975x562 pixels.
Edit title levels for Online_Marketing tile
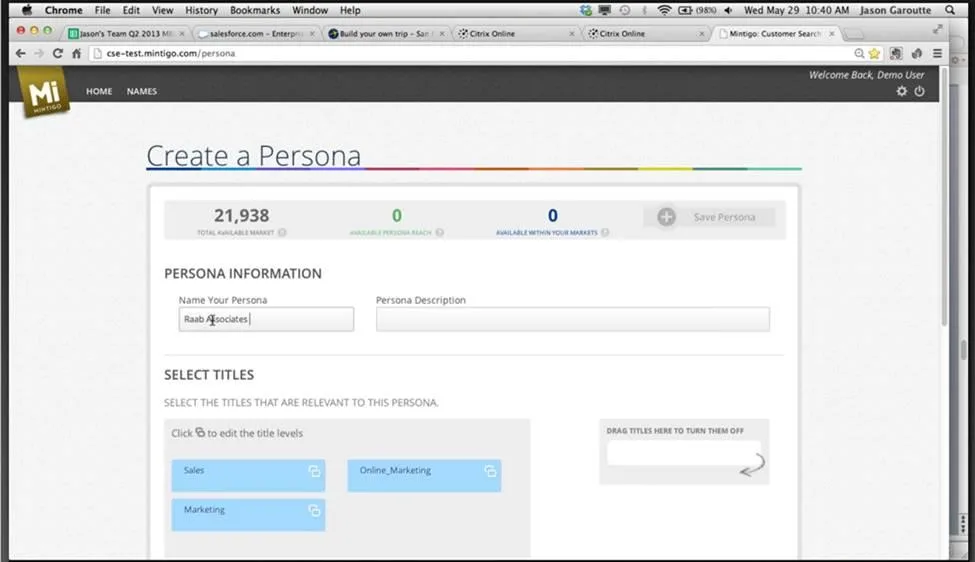[491, 471]
